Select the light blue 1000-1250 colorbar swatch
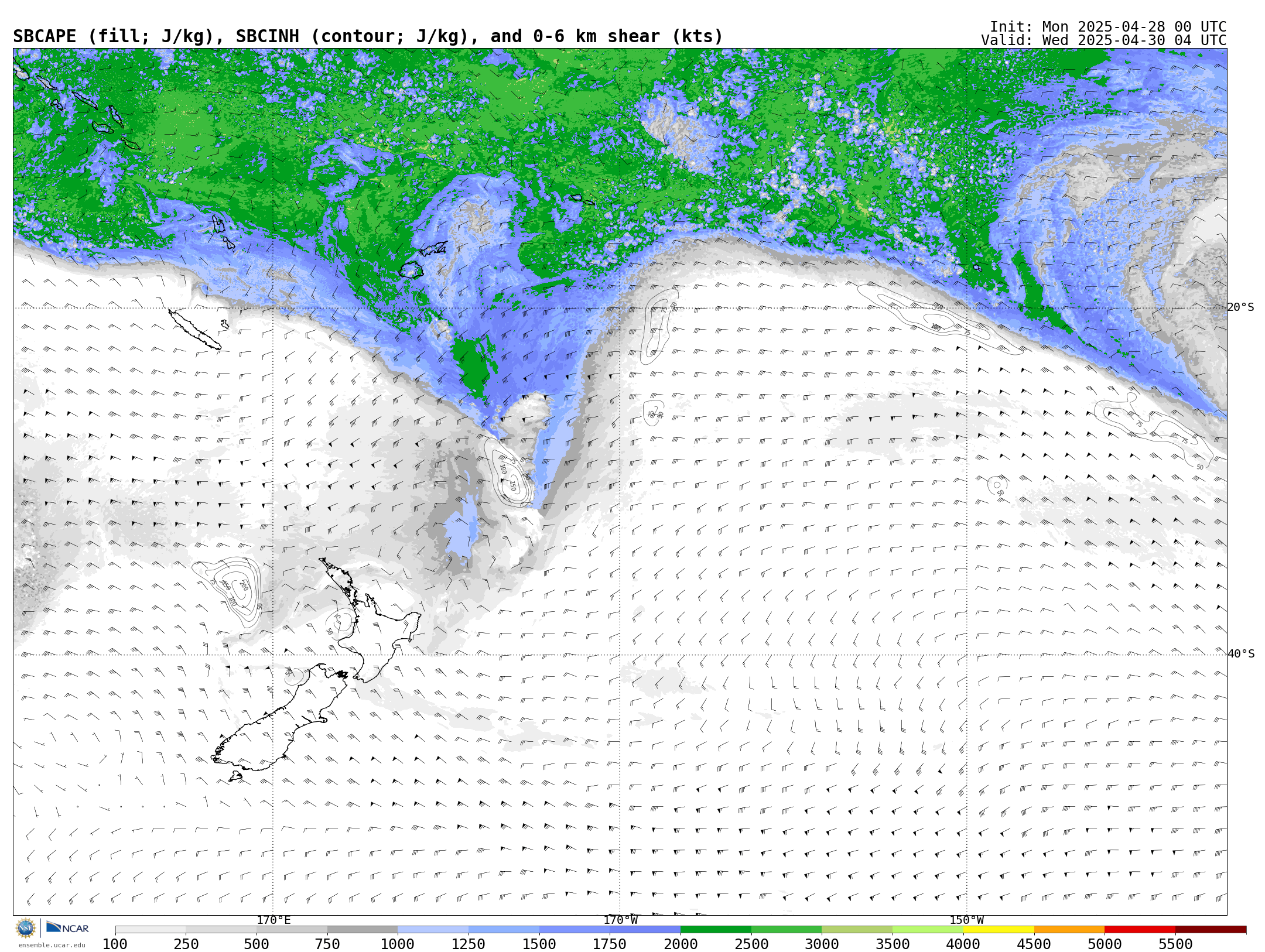The height and width of the screenshot is (952, 1265). 433,930
